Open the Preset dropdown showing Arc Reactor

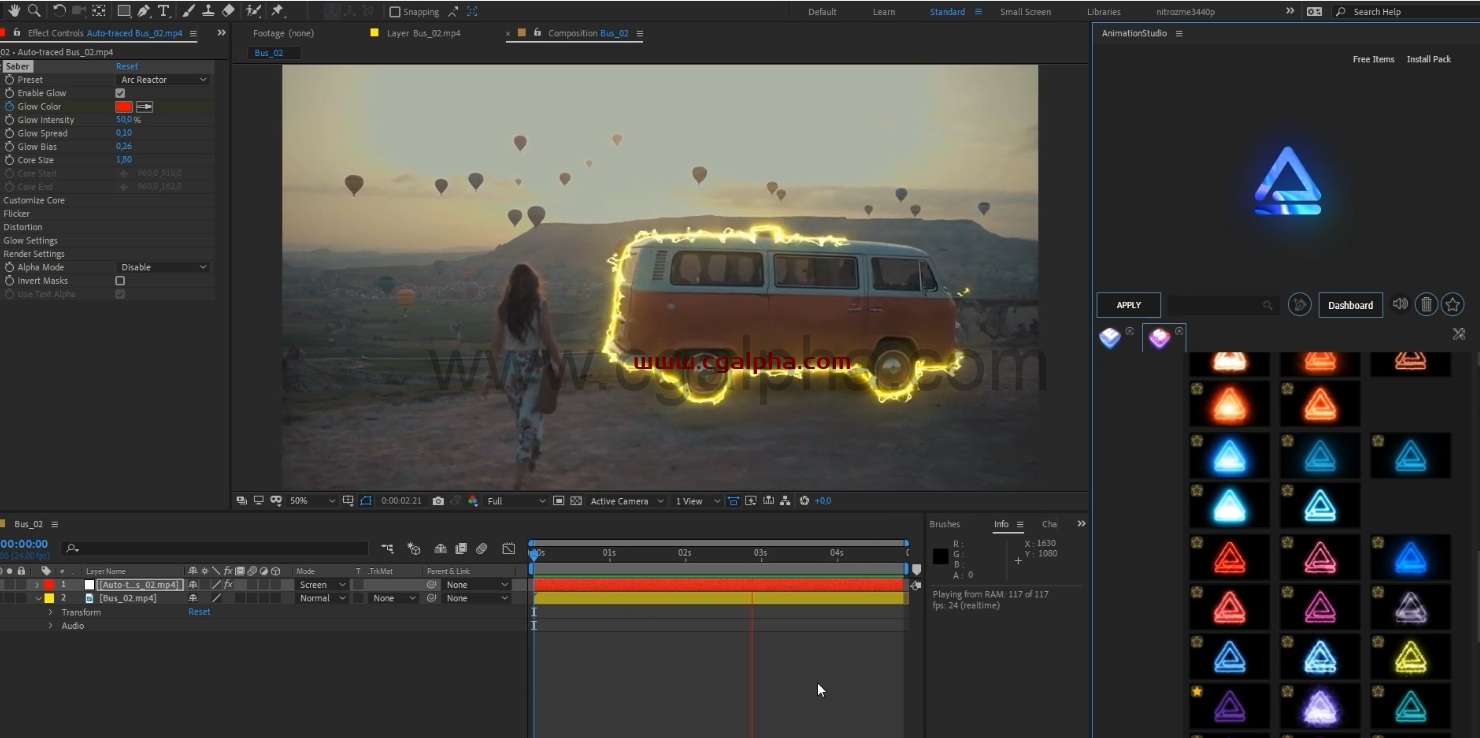[163, 80]
